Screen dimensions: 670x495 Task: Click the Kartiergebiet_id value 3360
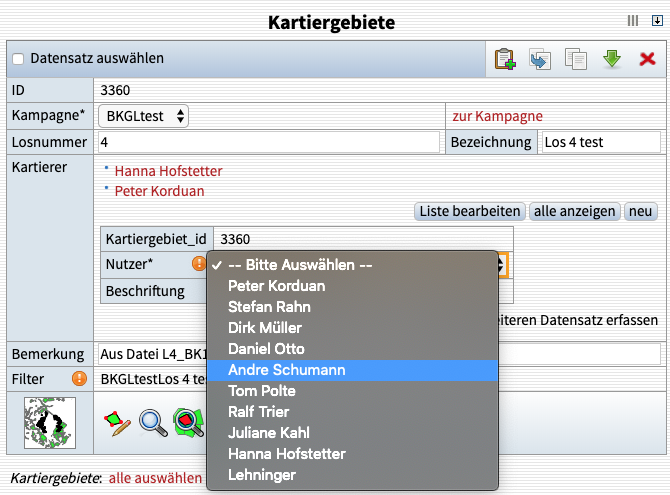(x=235, y=239)
